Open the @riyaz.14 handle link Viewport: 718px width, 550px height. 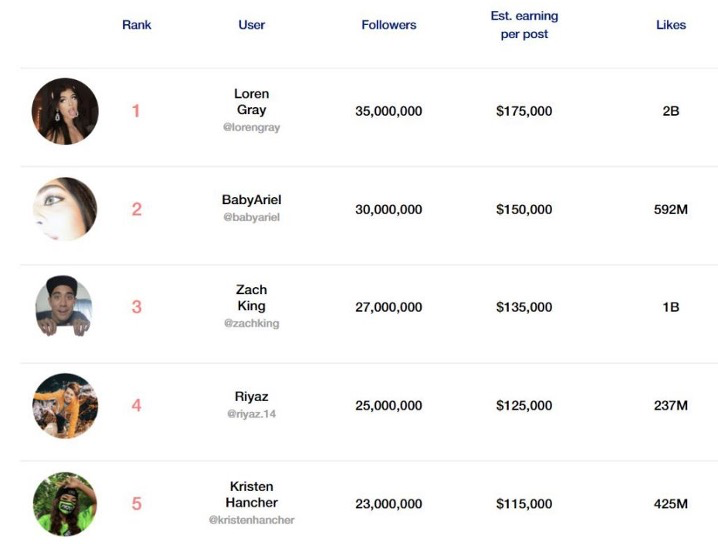[x=252, y=413]
